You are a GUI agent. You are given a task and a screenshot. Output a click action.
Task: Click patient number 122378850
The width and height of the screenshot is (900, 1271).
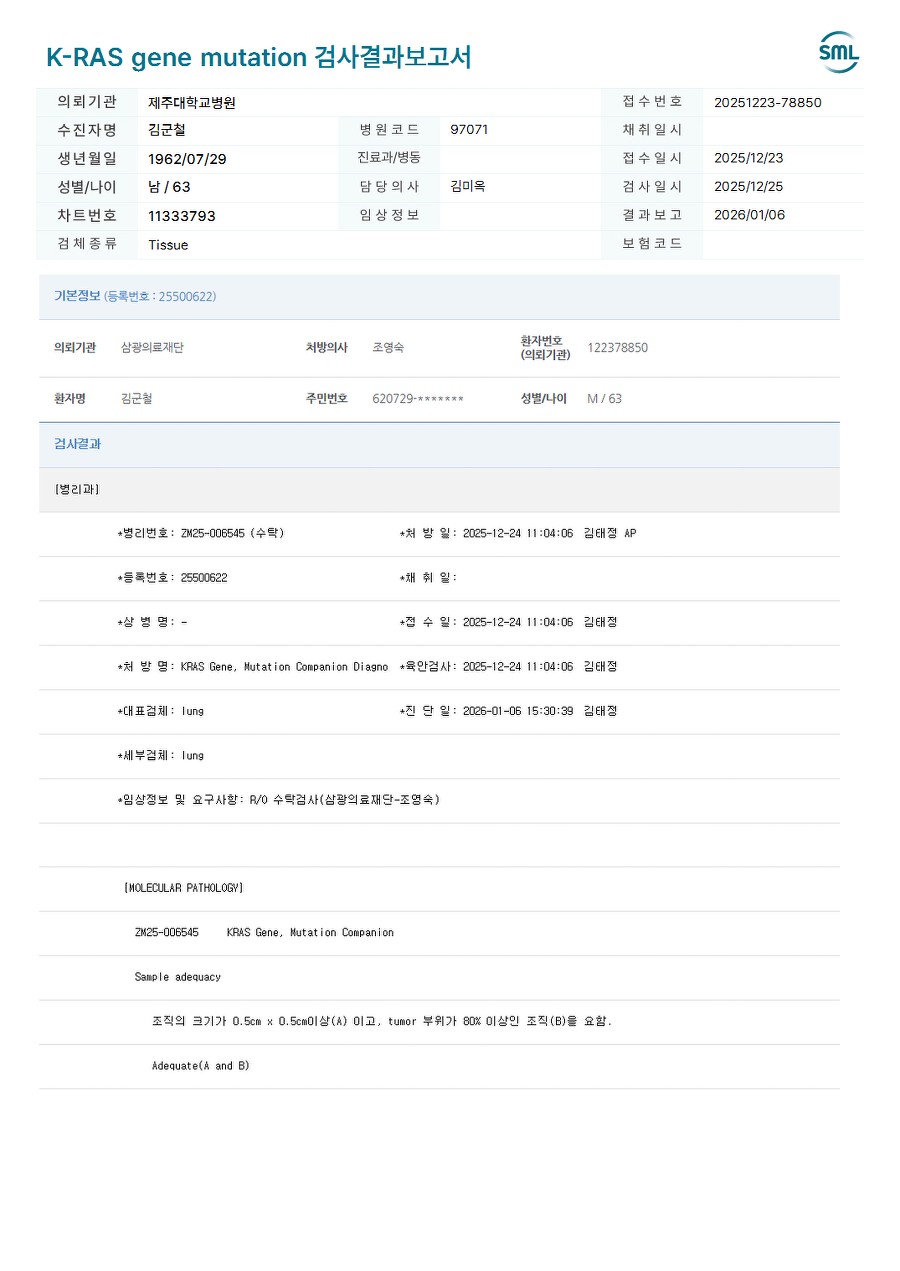(x=617, y=348)
